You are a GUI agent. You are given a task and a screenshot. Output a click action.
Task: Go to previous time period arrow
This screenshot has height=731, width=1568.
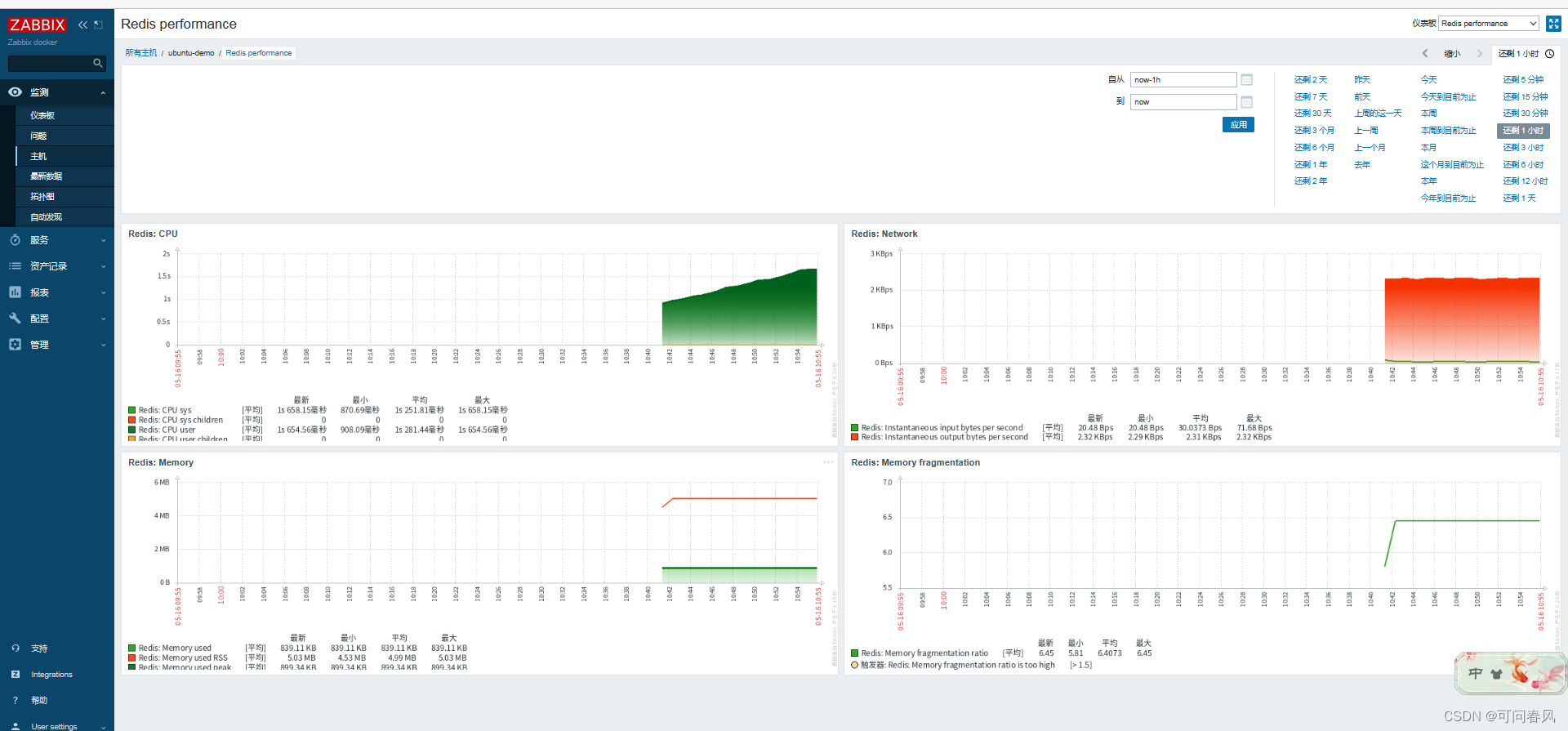[x=1425, y=53]
